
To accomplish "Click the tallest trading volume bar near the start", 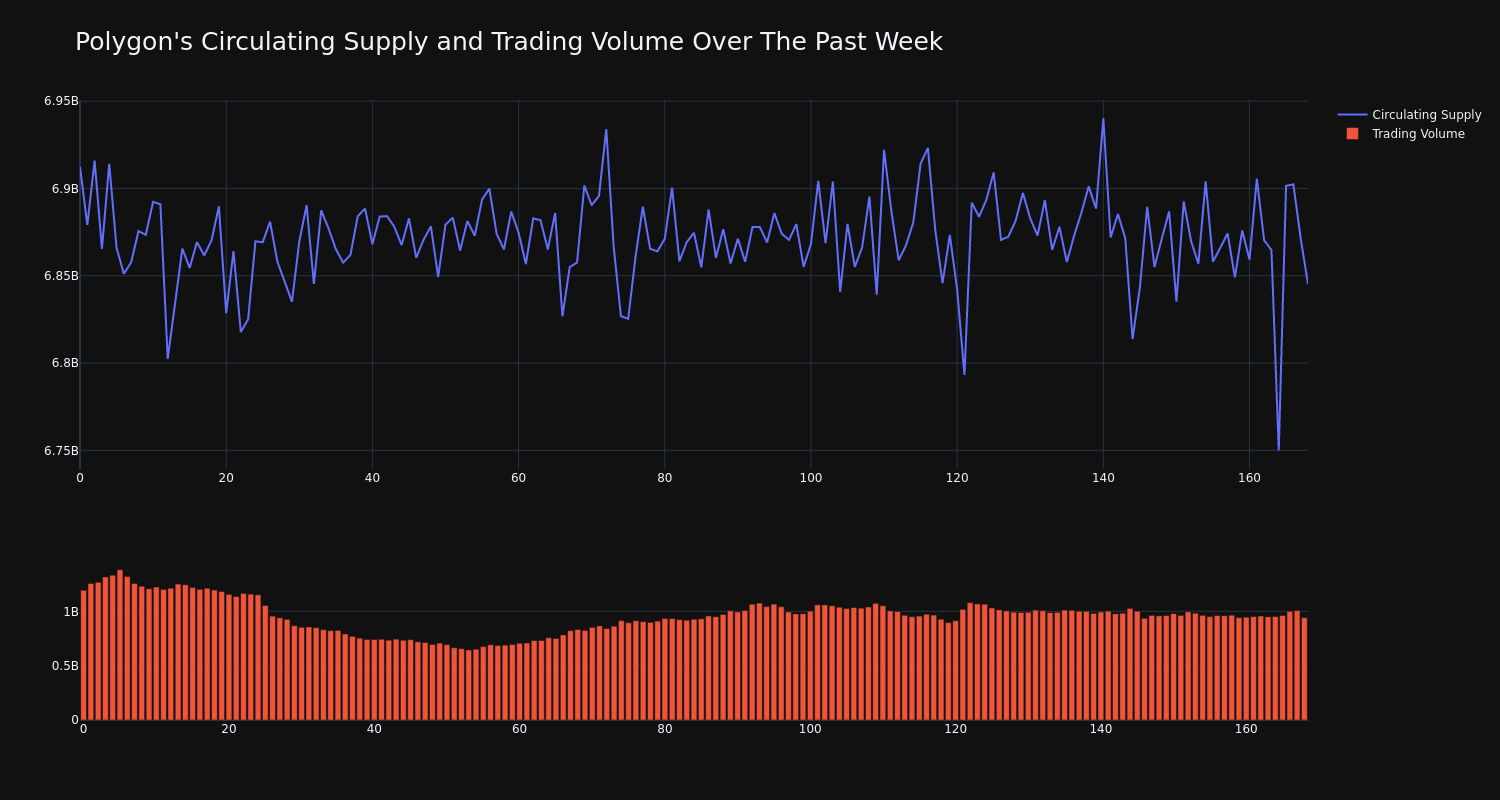I will 120,645.
